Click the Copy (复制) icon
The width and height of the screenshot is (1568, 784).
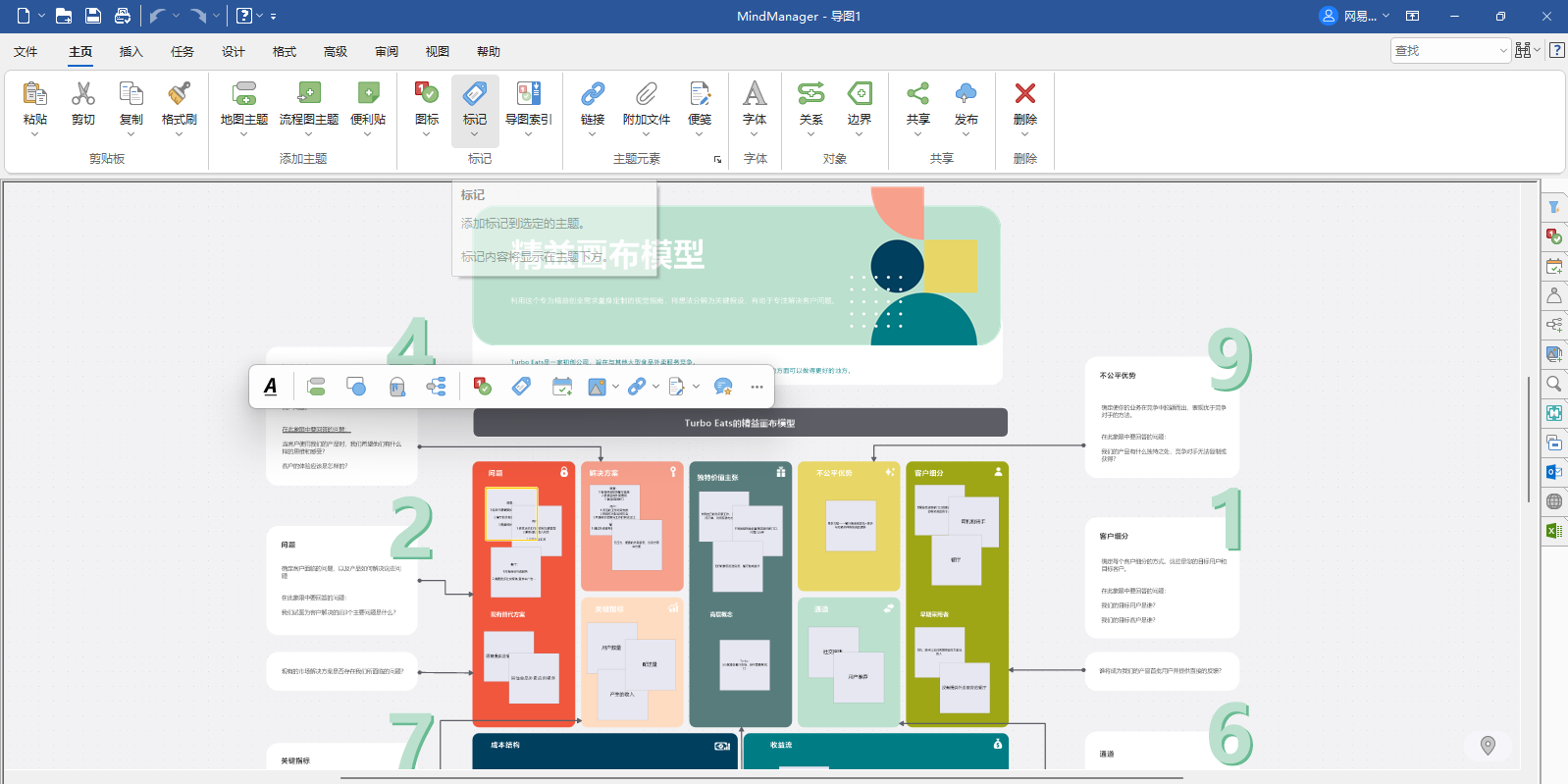pyautogui.click(x=131, y=93)
